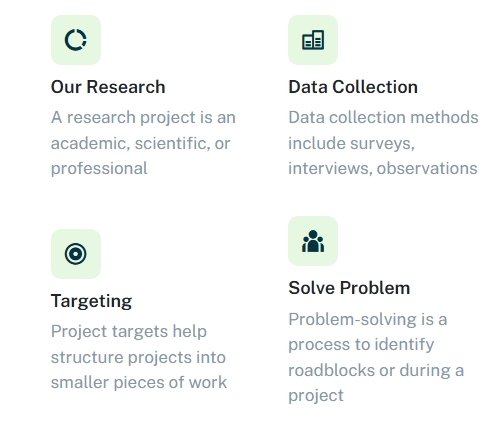Click the 'smaller pieces of work' line
This screenshot has height=427, width=487.
click(x=139, y=382)
